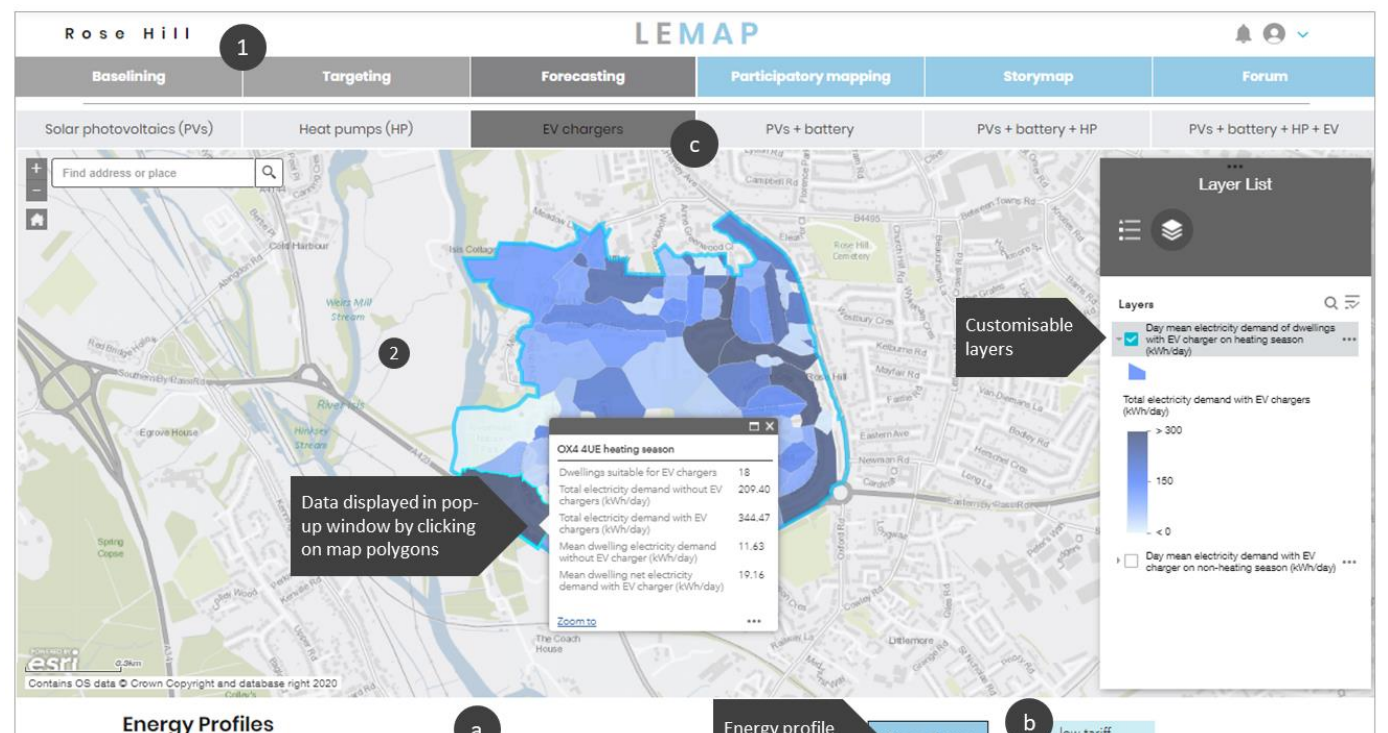
Task: Open the user account dropdown chevron
Action: (1302, 34)
